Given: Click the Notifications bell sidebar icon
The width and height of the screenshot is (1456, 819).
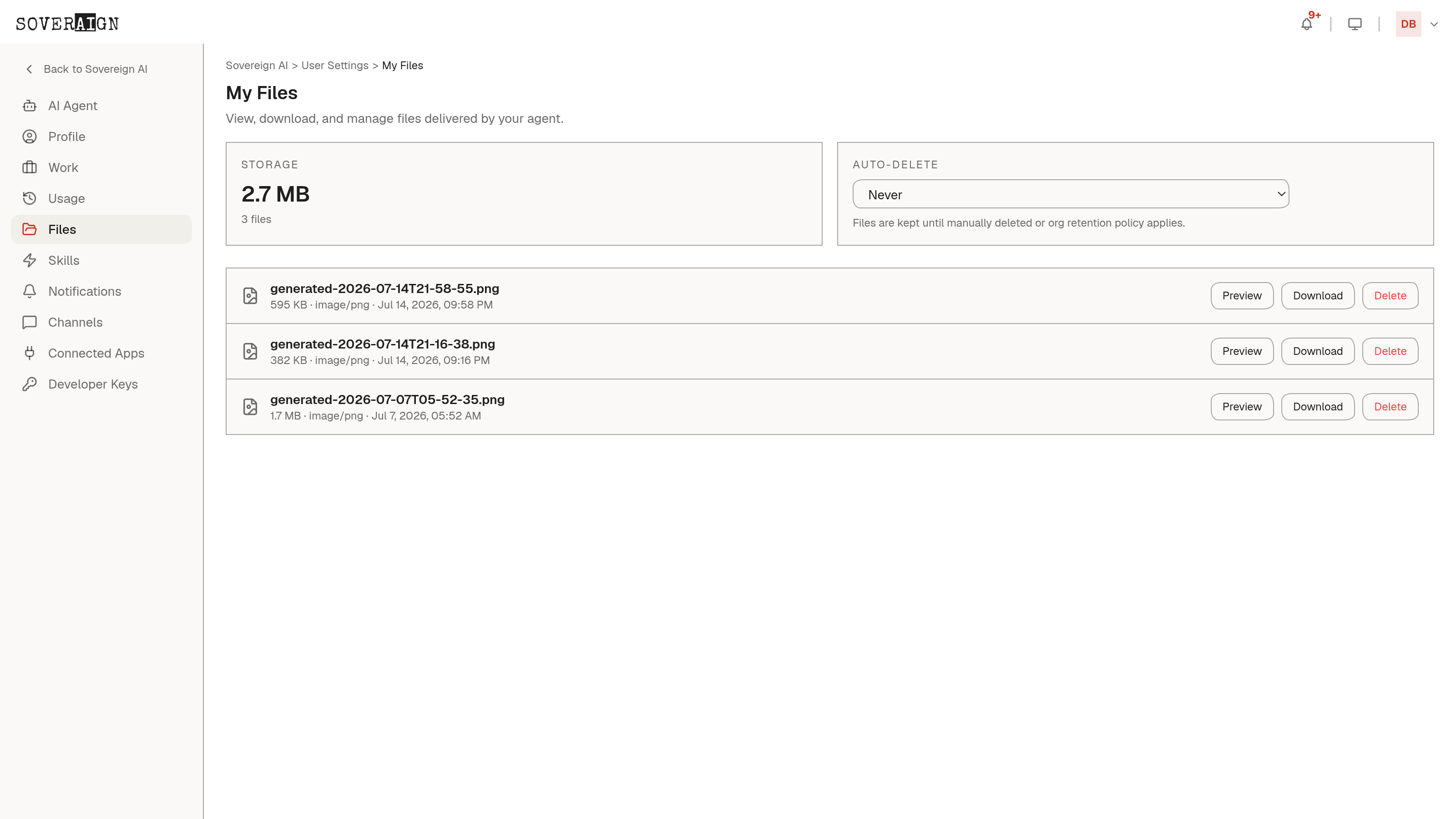Looking at the screenshot, I should [x=30, y=291].
